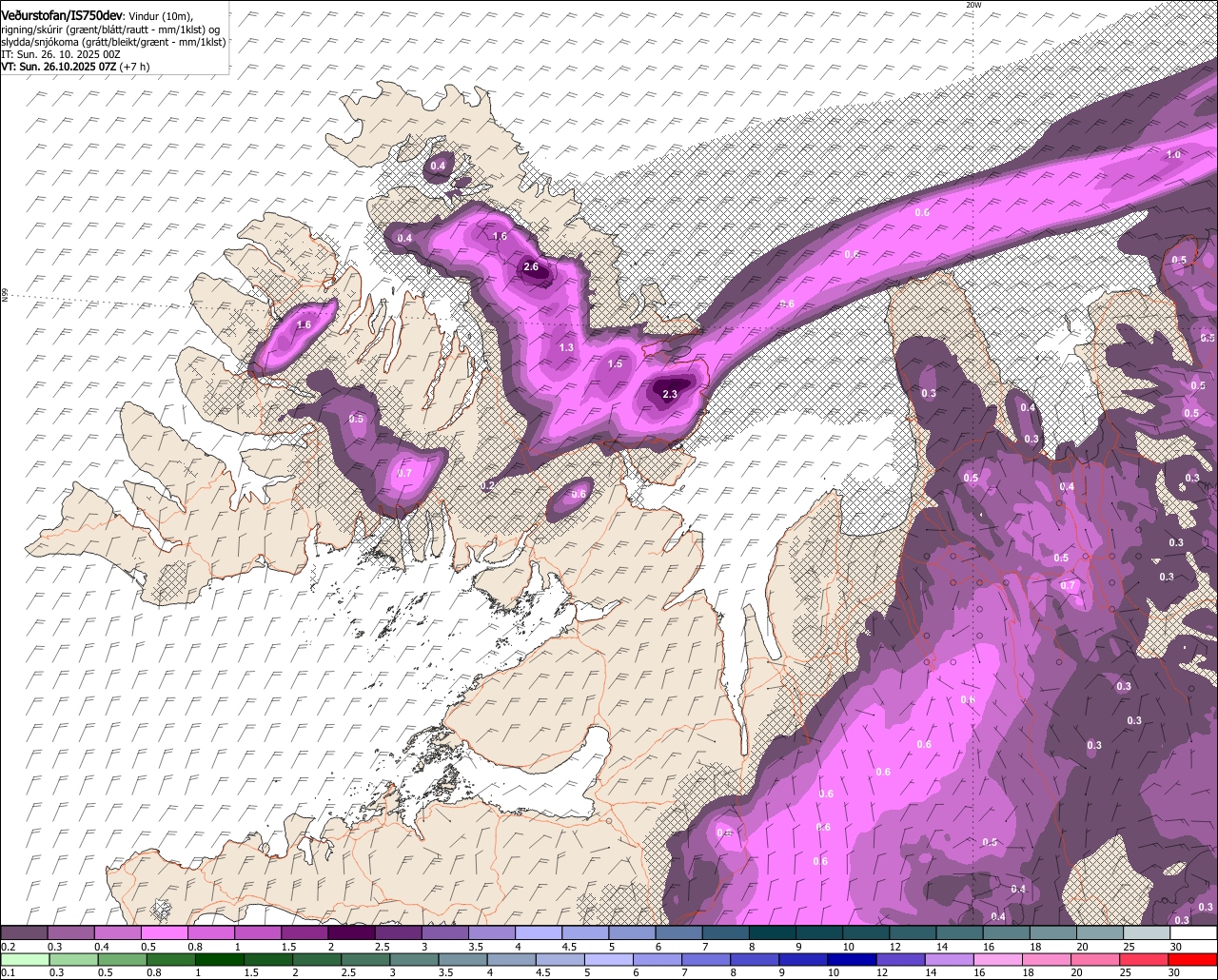The width and height of the screenshot is (1218, 980).
Task: Select lower legend darkest green swatch 1 to 1.5
Action: point(222,959)
